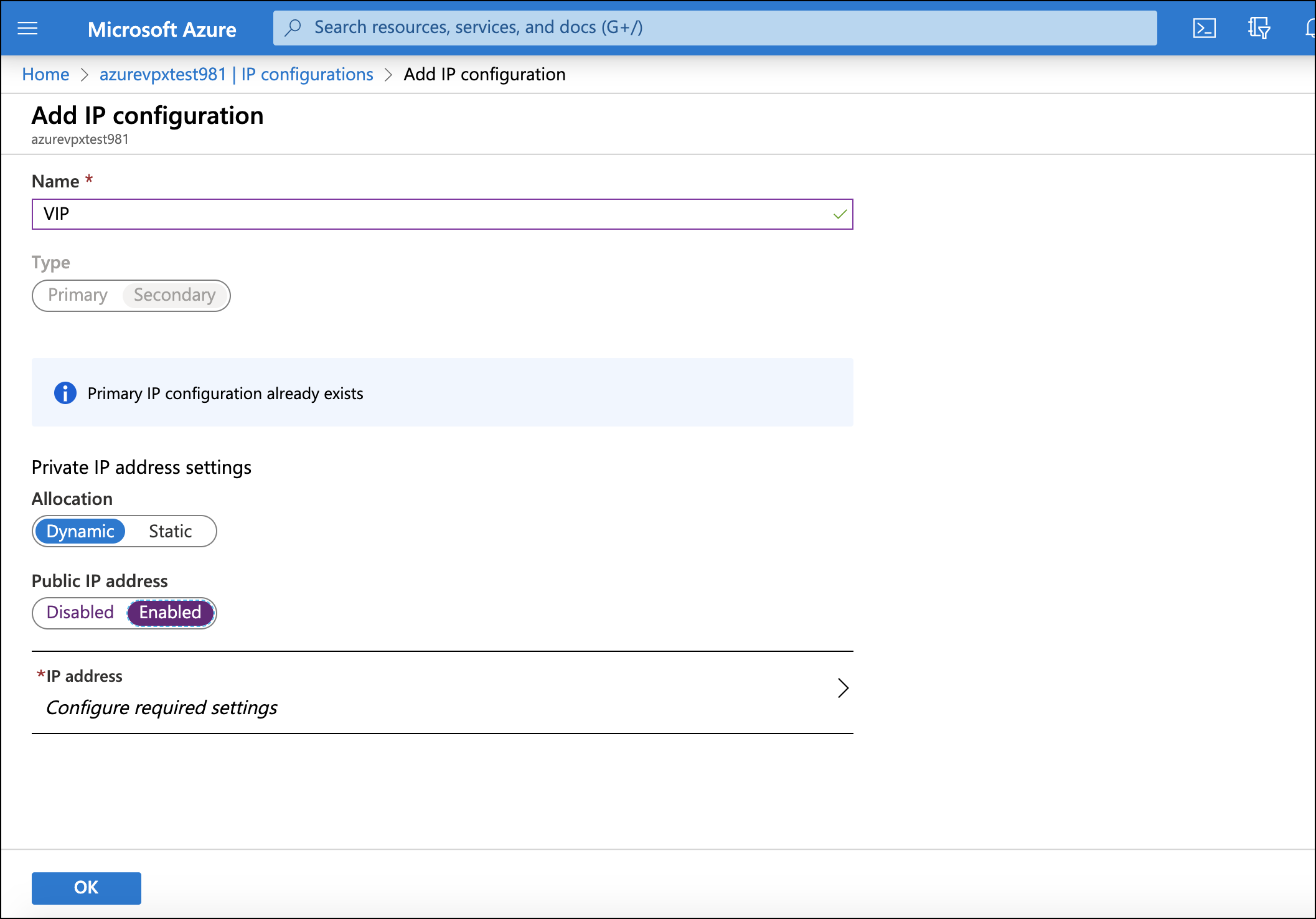1316x919 pixels.
Task: Click the 'Allocation' label
Action: [x=72, y=499]
